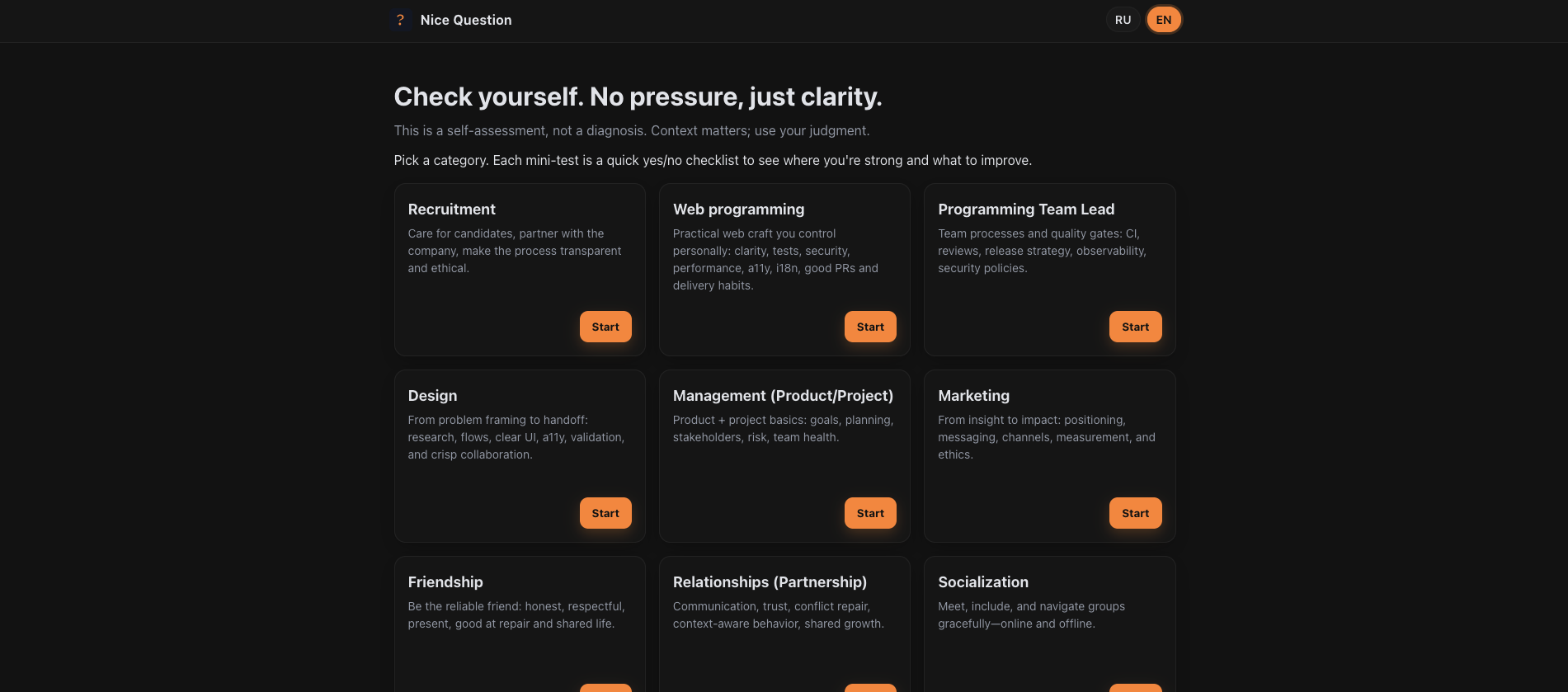Start the Programming Team Lead test
This screenshot has width=1568, height=692.
click(x=1135, y=327)
